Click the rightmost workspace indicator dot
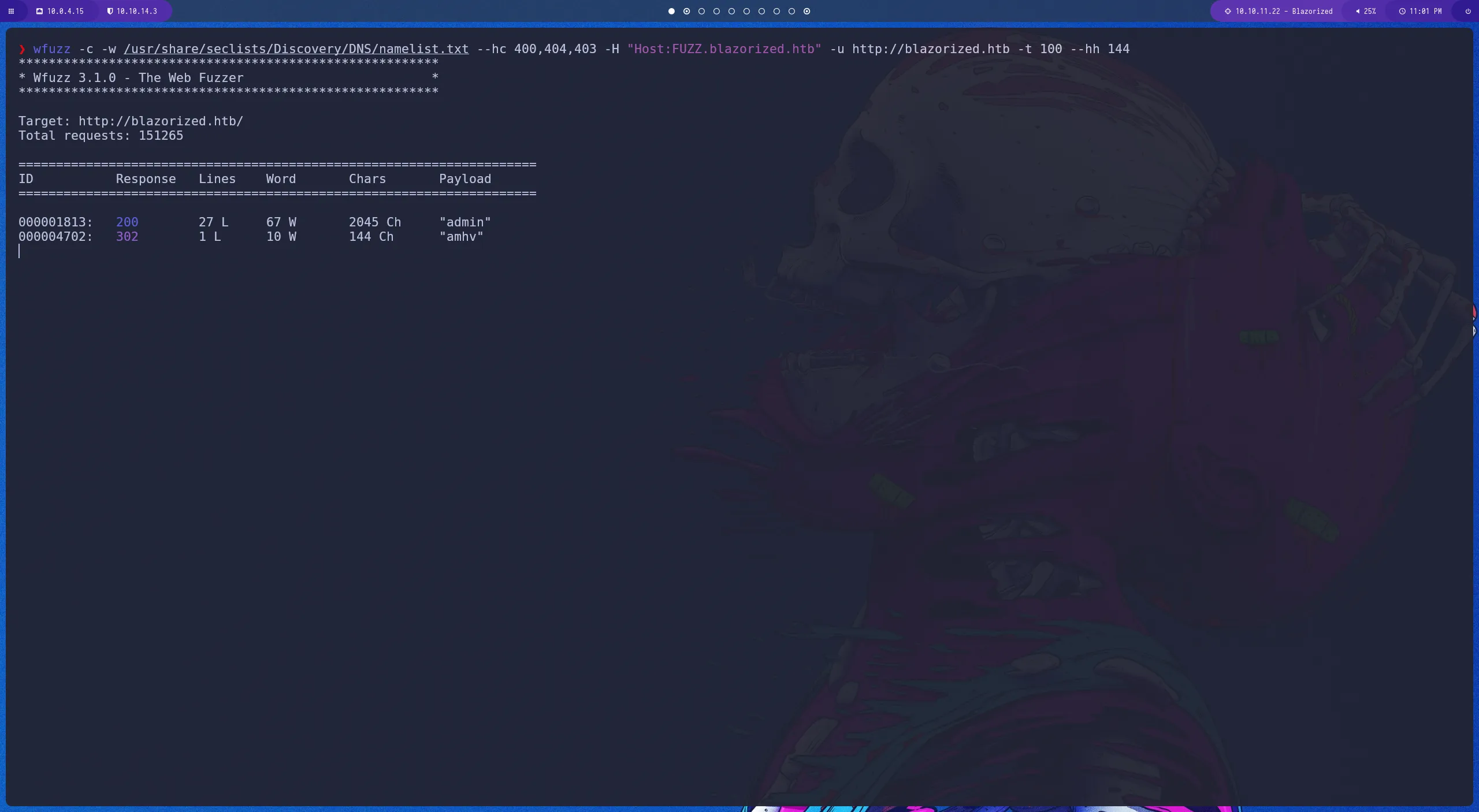Image resolution: width=1479 pixels, height=812 pixels. point(807,12)
